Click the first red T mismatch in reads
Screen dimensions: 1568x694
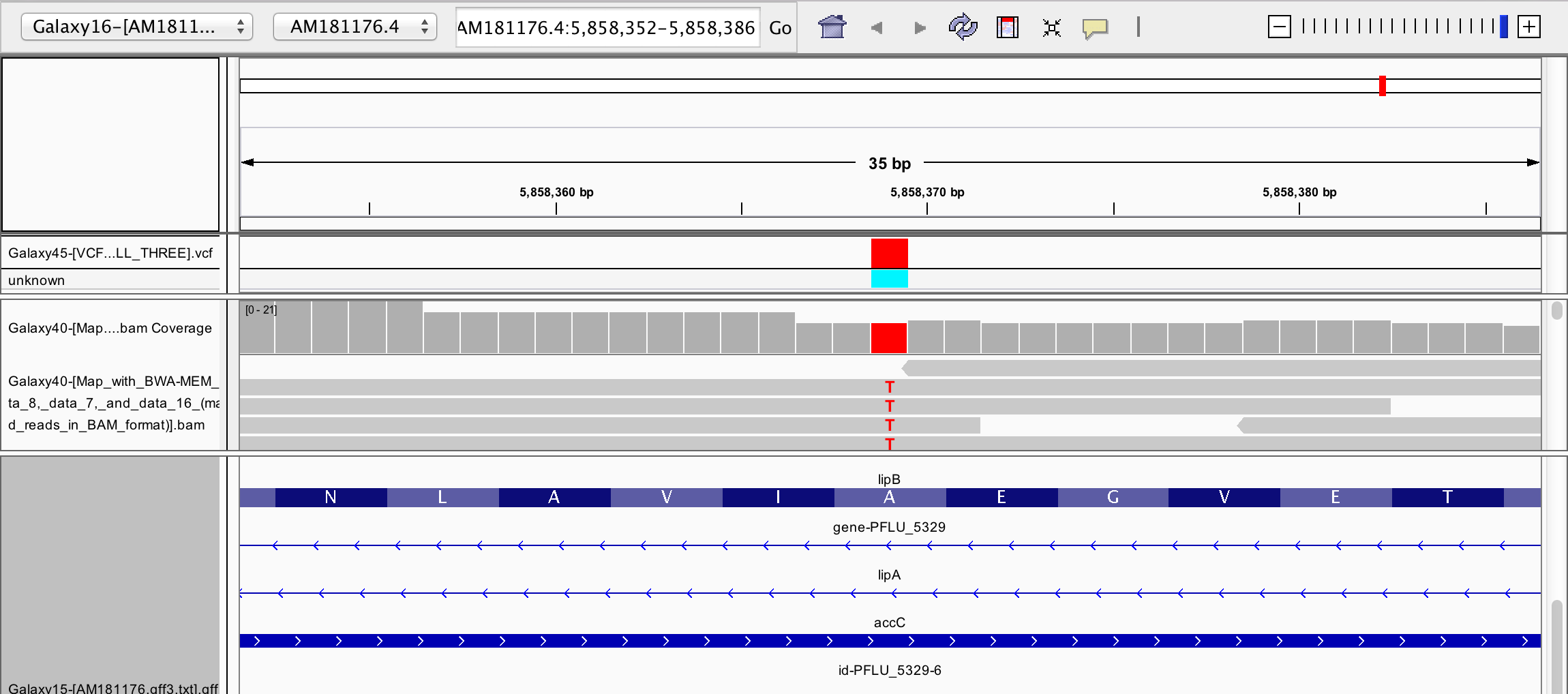[x=890, y=387]
